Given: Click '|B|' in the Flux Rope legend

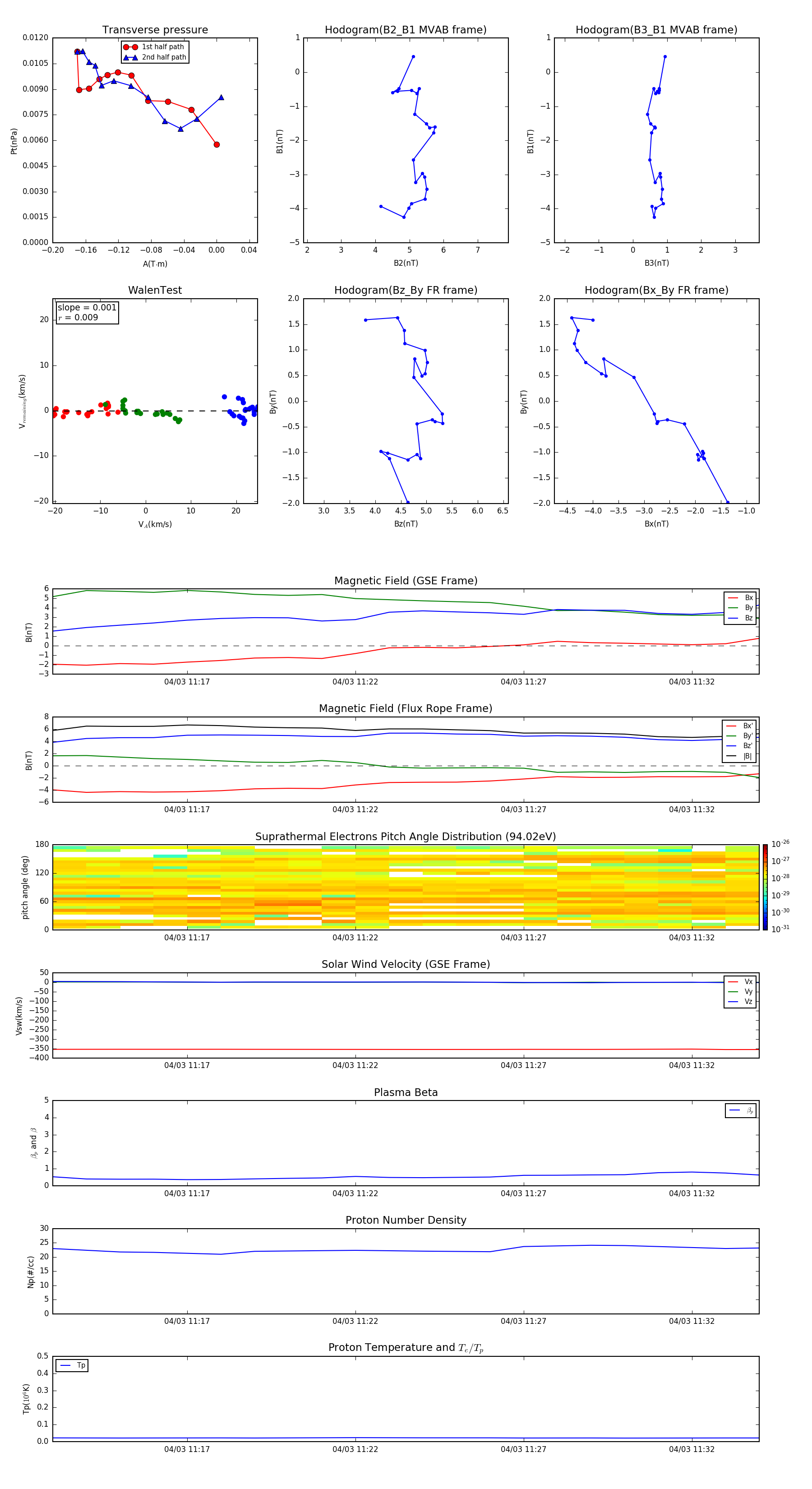Looking at the screenshot, I should (x=748, y=756).
